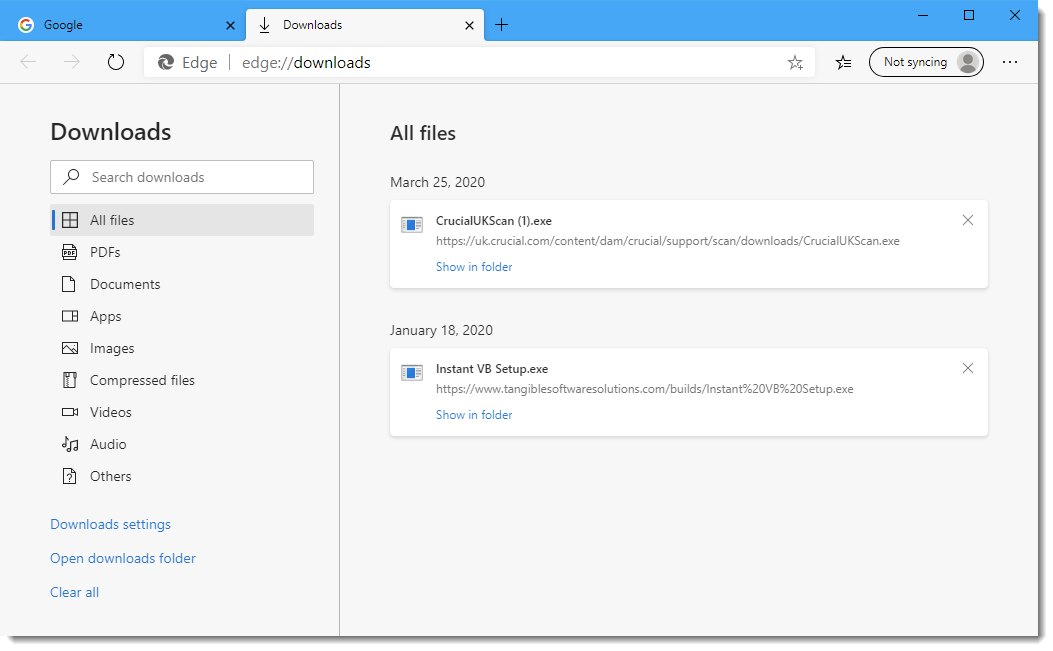
Task: Filter downloads by Audio
Action: tap(182, 444)
